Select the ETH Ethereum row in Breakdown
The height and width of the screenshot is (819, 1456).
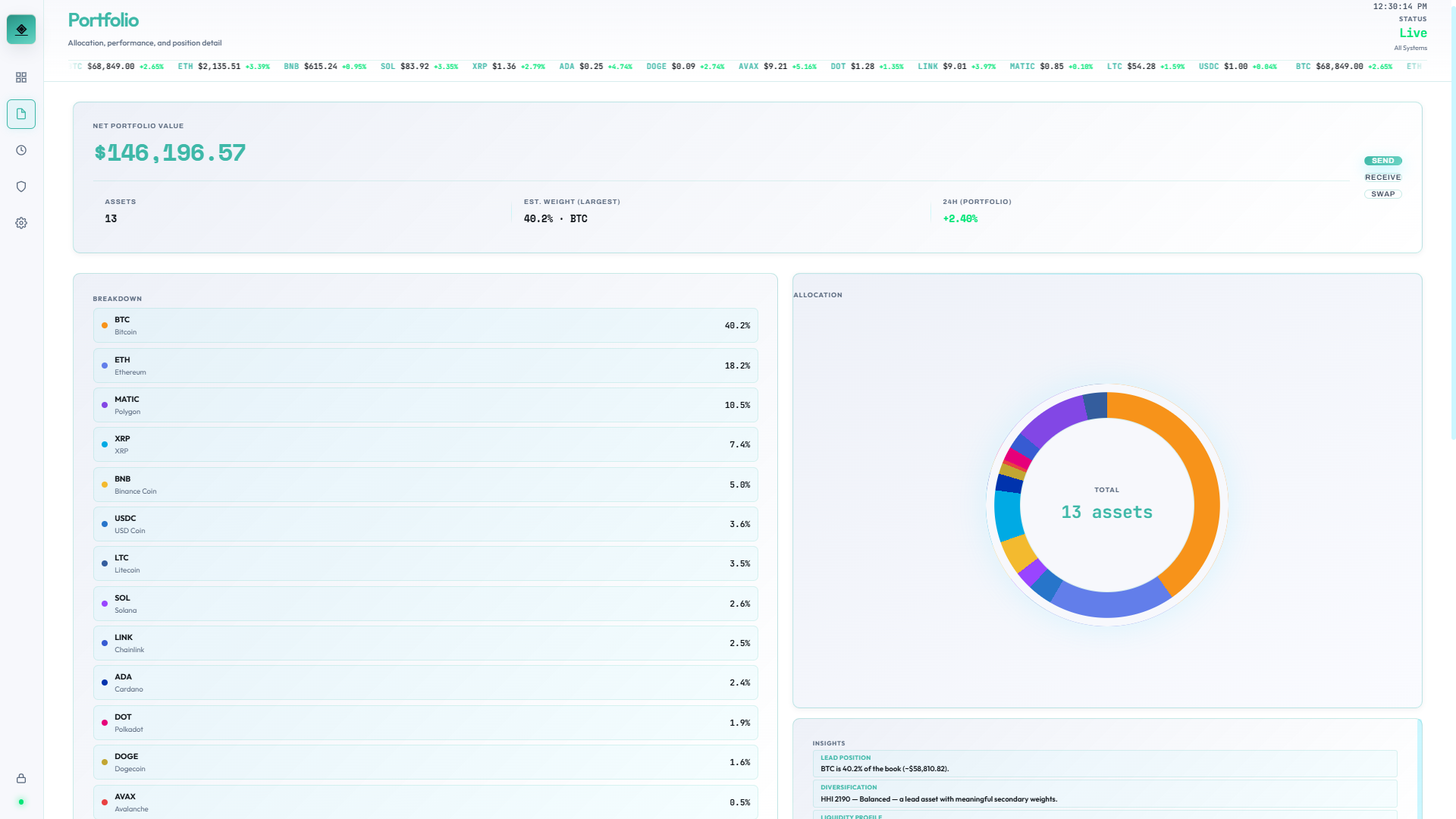coord(425,365)
